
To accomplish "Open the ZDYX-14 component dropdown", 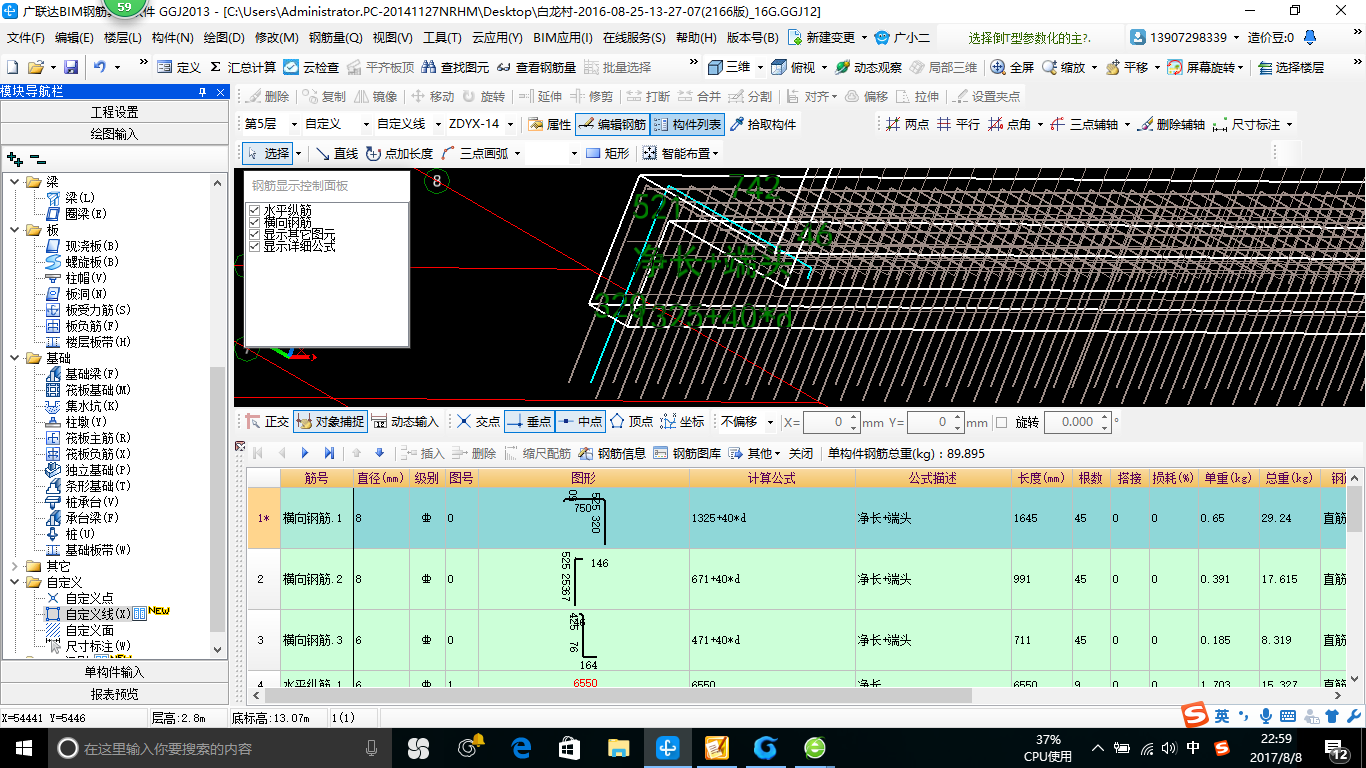I will pyautogui.click(x=510, y=125).
